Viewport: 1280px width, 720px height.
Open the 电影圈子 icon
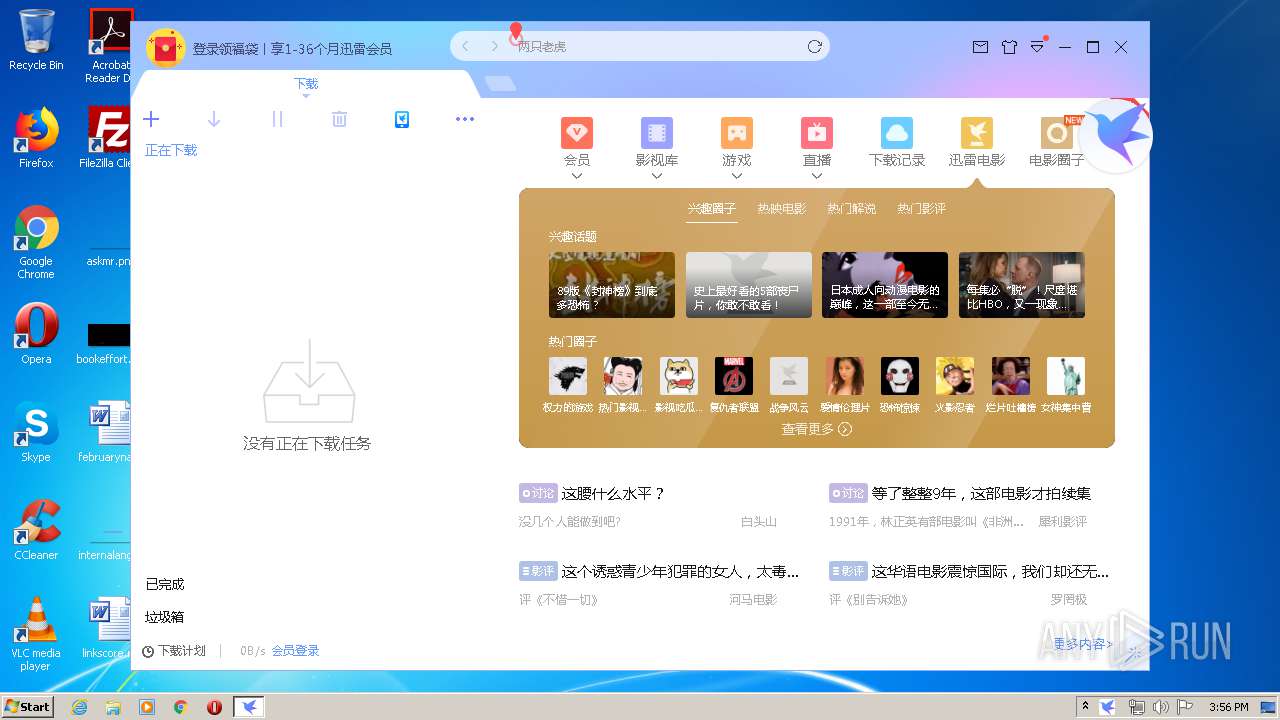tap(1057, 133)
